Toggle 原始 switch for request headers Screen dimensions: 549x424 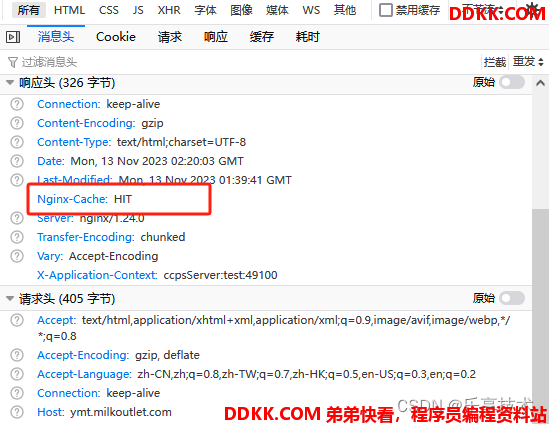pos(512,298)
